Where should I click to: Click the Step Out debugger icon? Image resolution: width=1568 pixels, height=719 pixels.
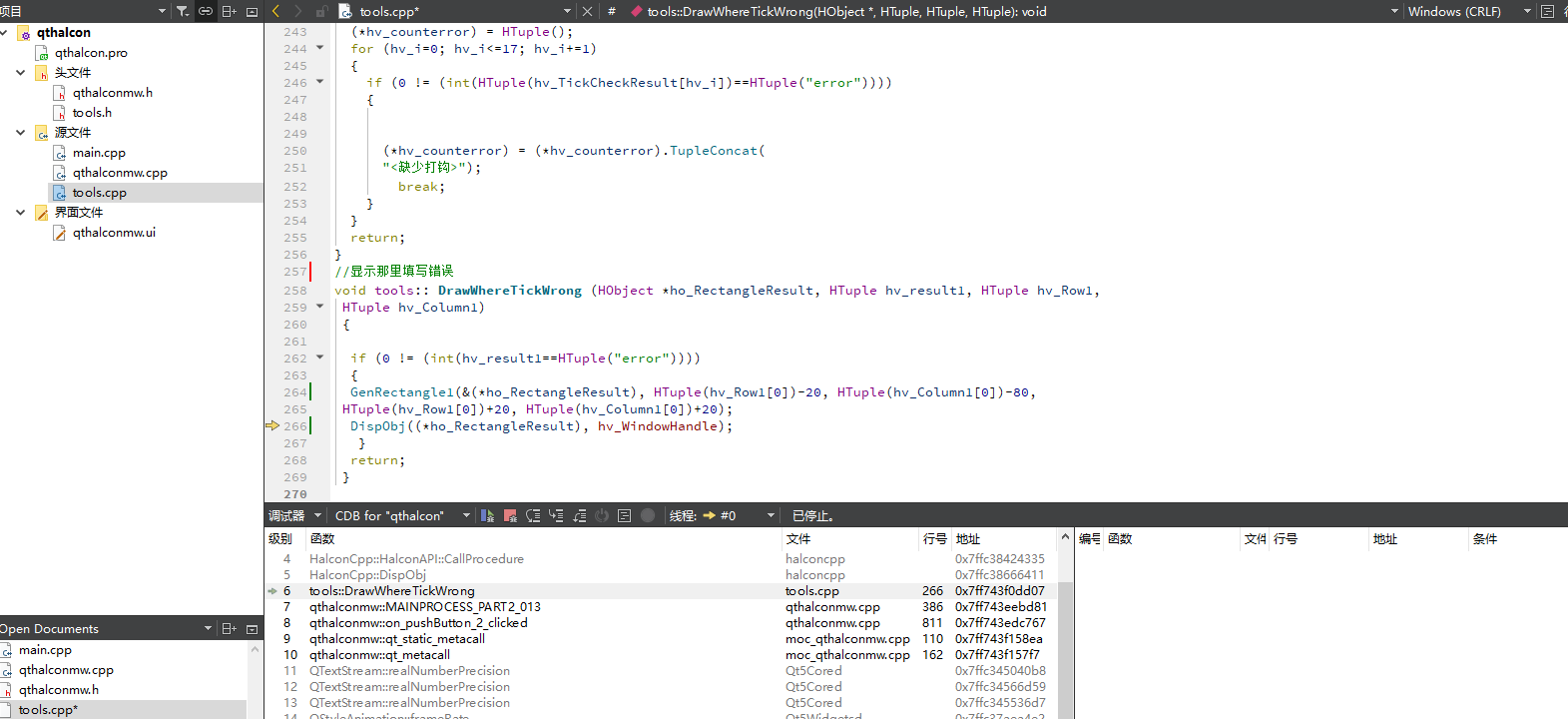pyautogui.click(x=579, y=515)
